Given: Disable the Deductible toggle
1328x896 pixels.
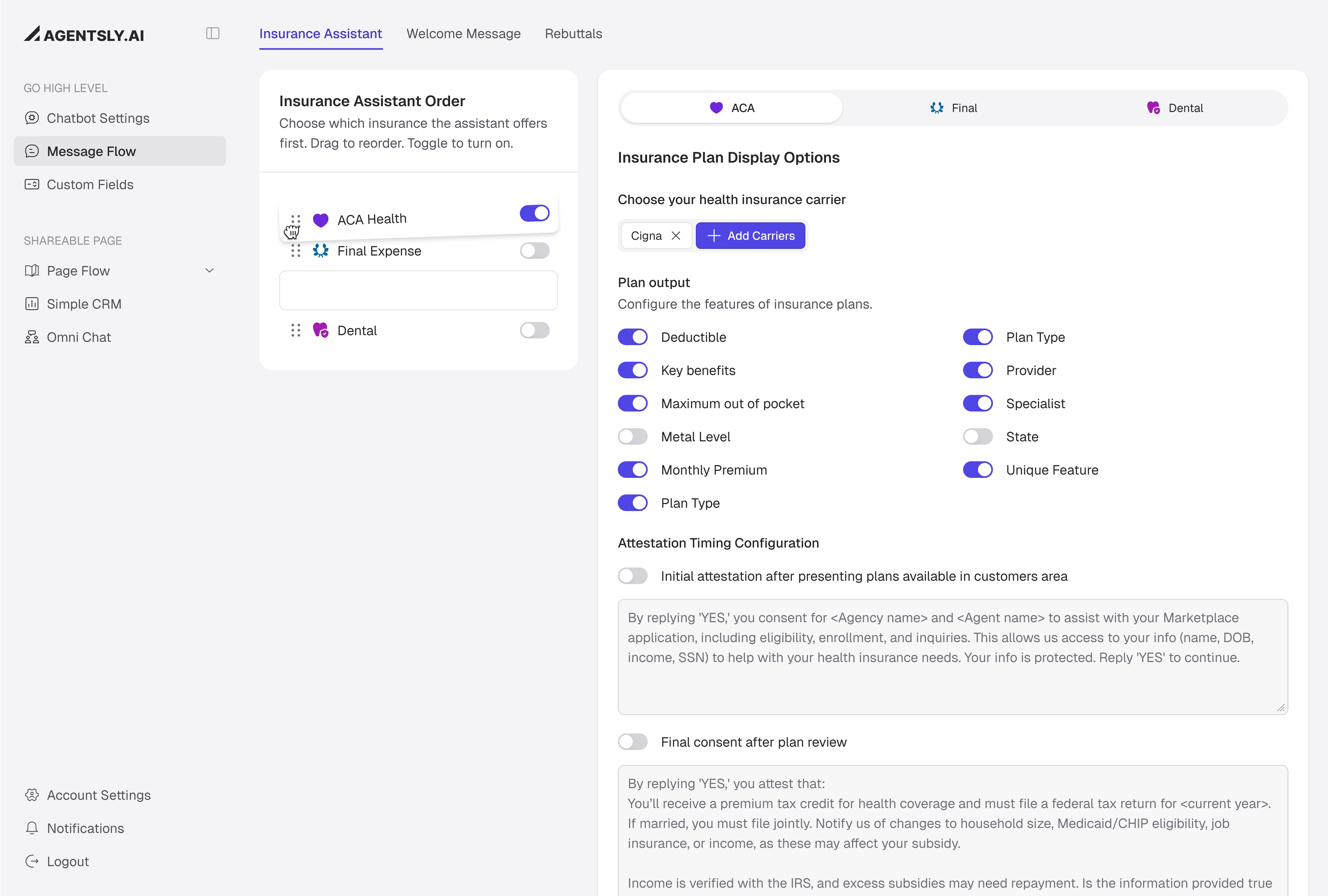Looking at the screenshot, I should [x=633, y=337].
